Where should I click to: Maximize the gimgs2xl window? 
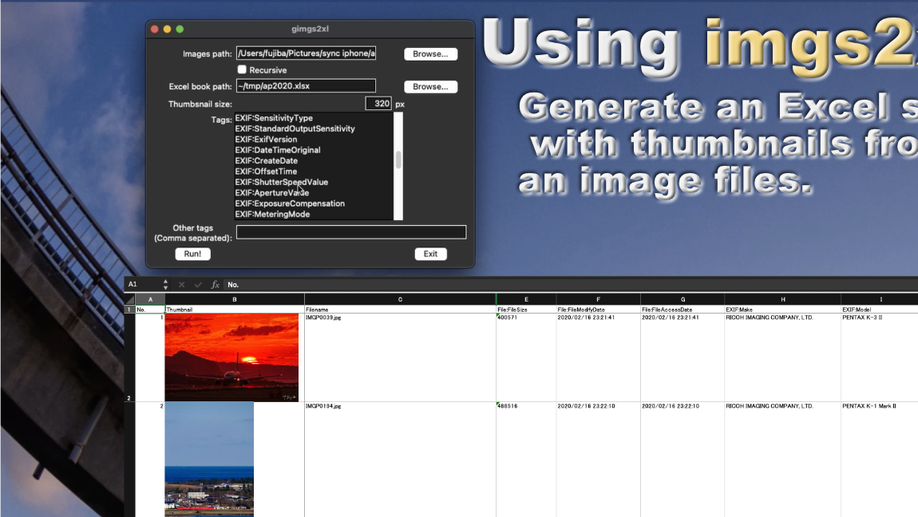click(180, 29)
